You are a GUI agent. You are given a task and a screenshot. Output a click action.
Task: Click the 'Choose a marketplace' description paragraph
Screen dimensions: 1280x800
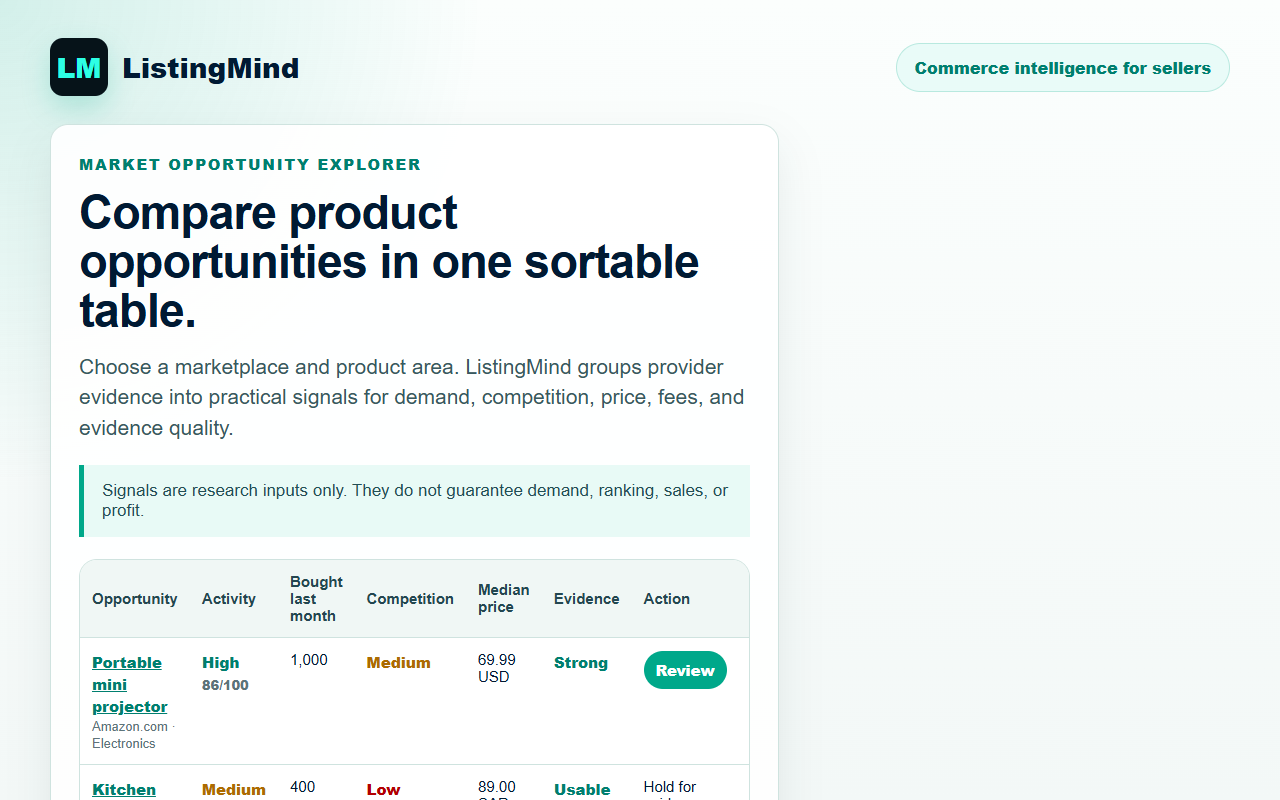[412, 397]
